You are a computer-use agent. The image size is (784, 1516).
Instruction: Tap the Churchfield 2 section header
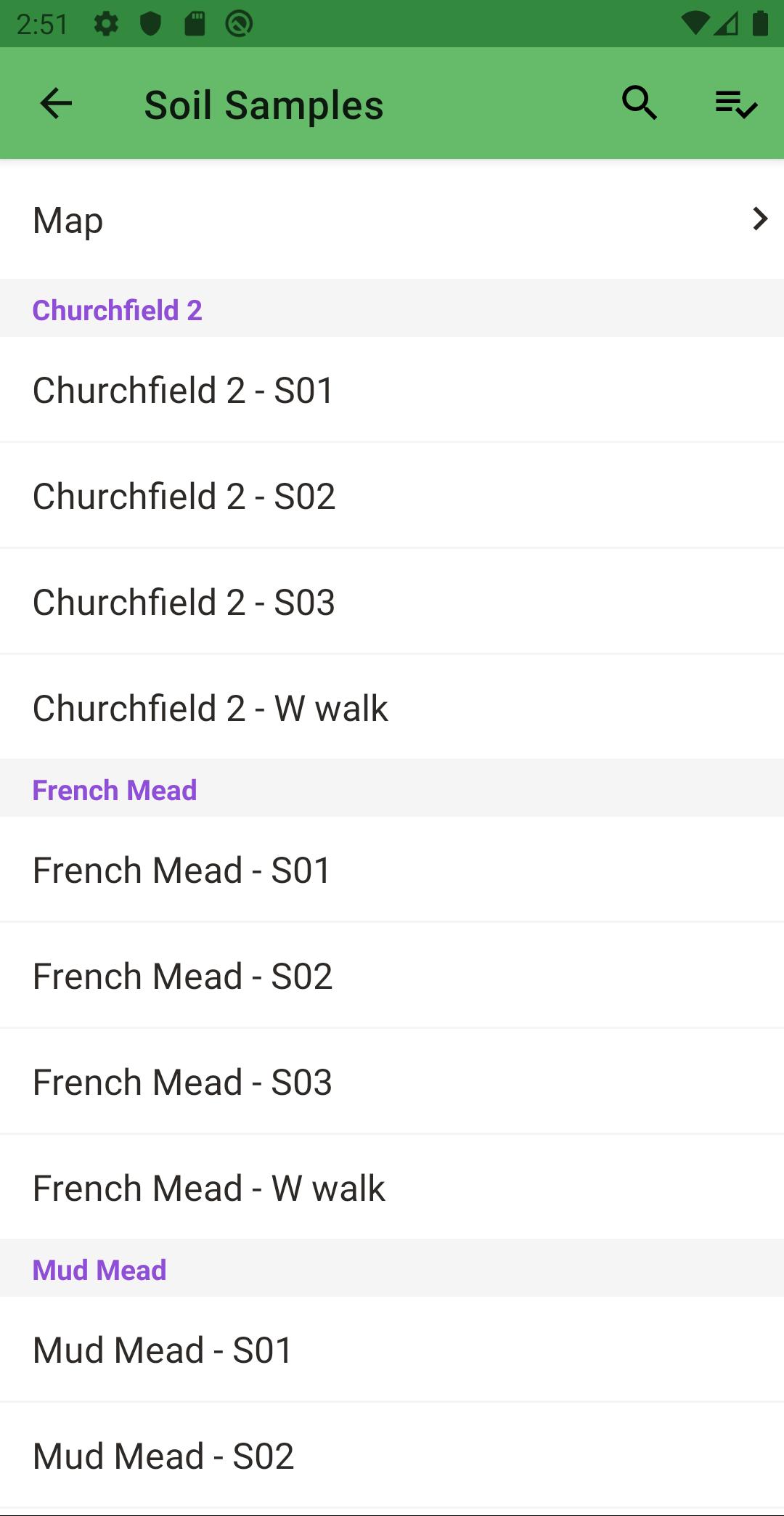click(x=117, y=310)
